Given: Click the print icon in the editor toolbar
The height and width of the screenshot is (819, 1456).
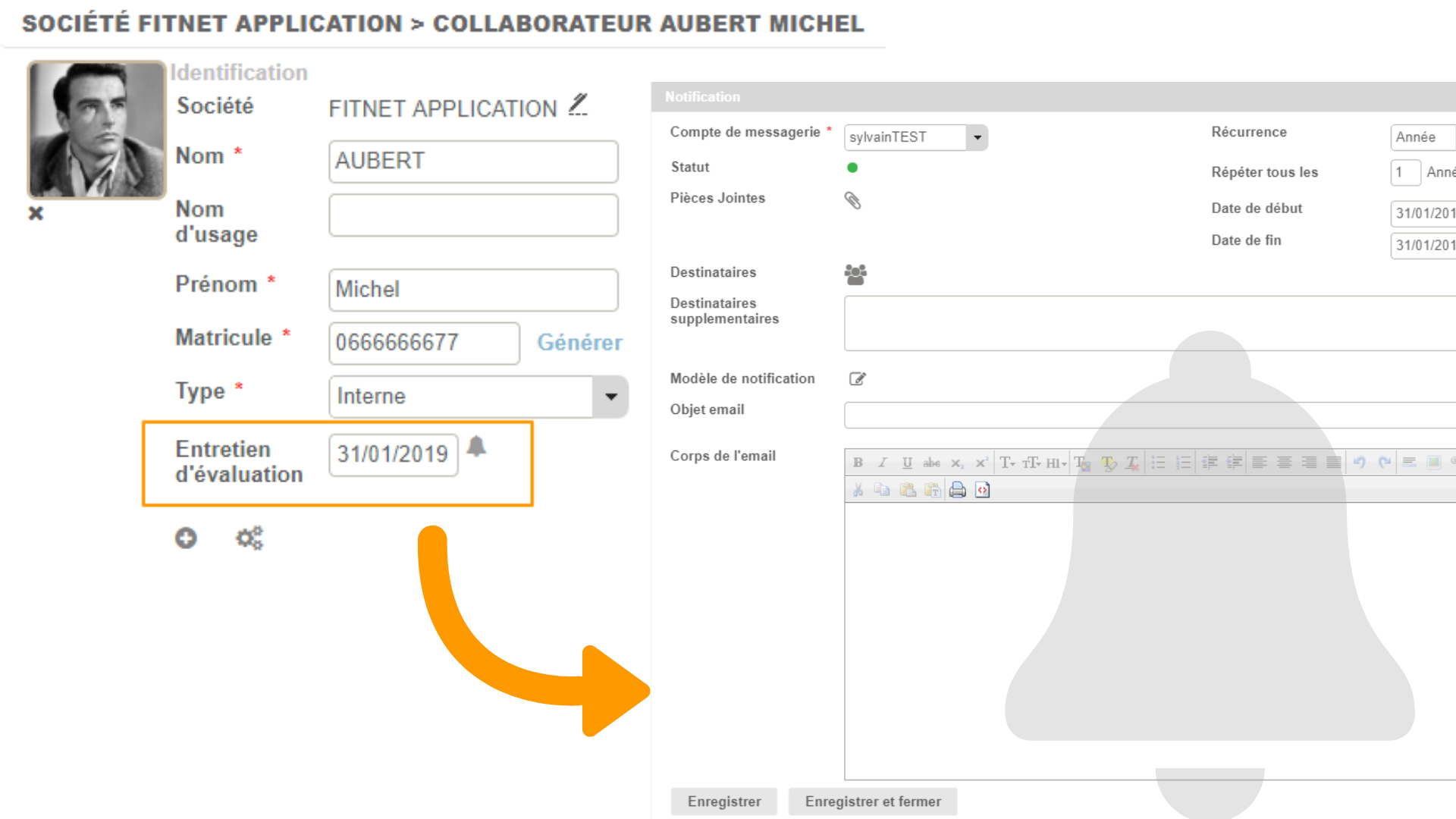Looking at the screenshot, I should click(958, 490).
